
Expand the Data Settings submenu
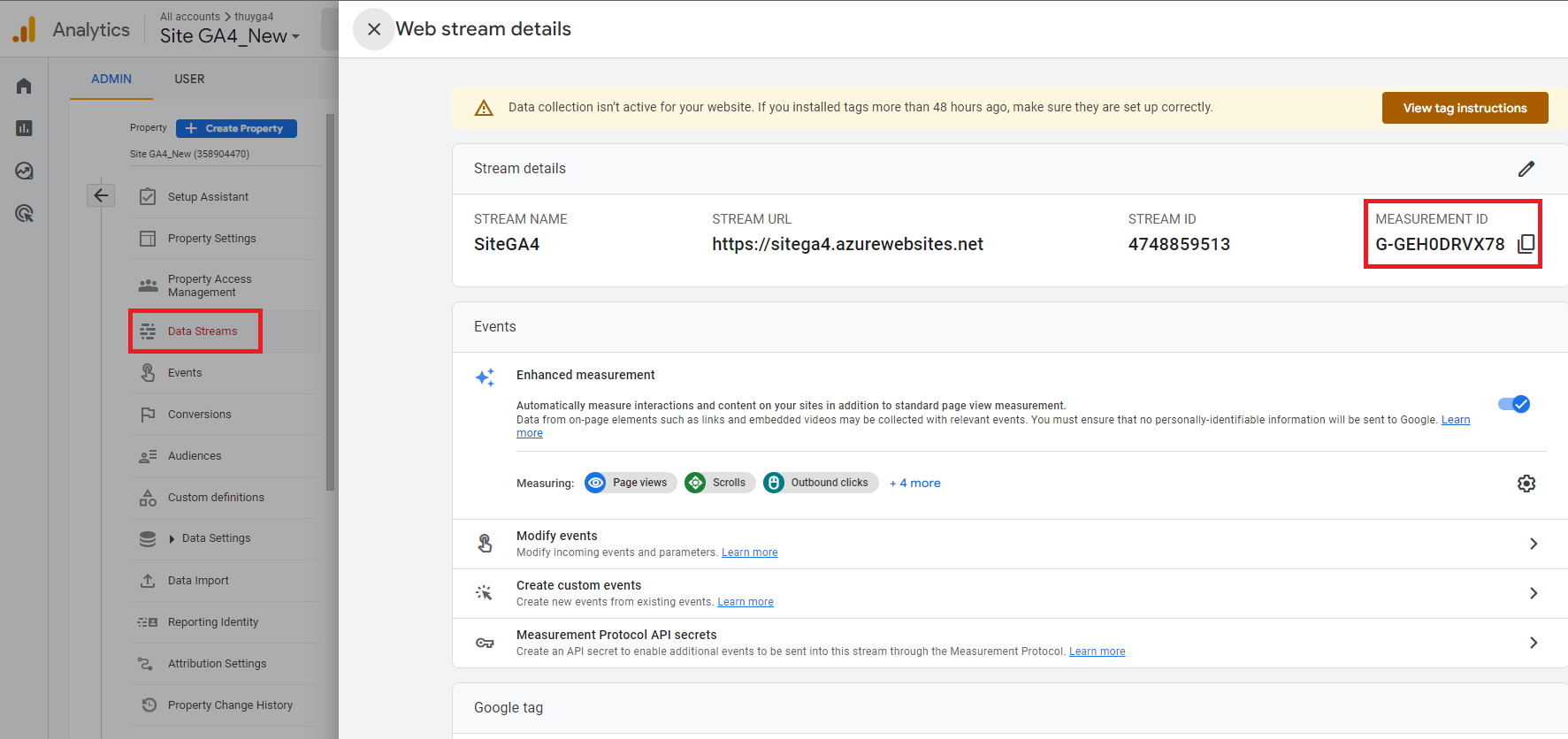tap(172, 538)
